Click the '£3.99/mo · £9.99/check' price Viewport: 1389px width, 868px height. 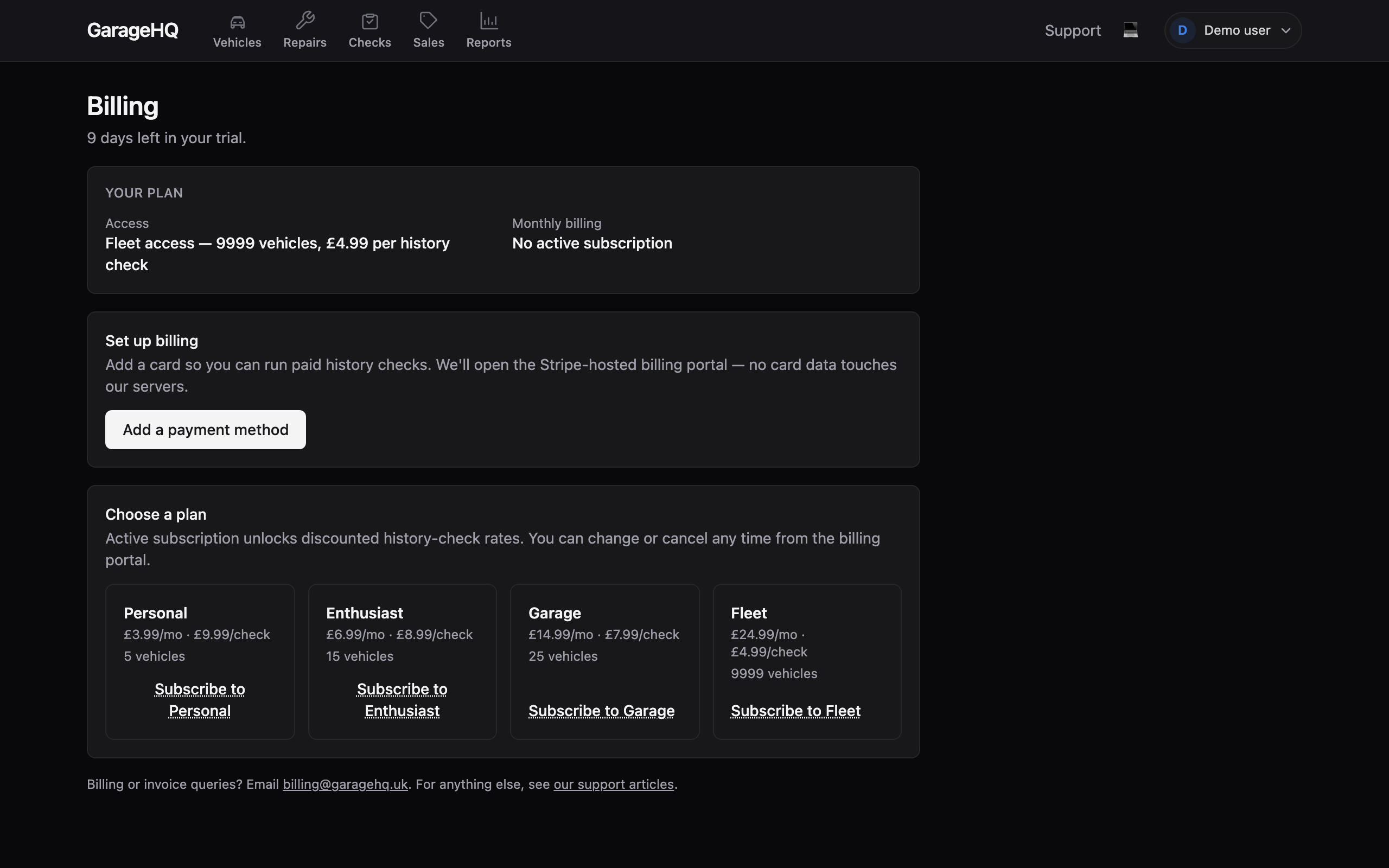tap(197, 635)
